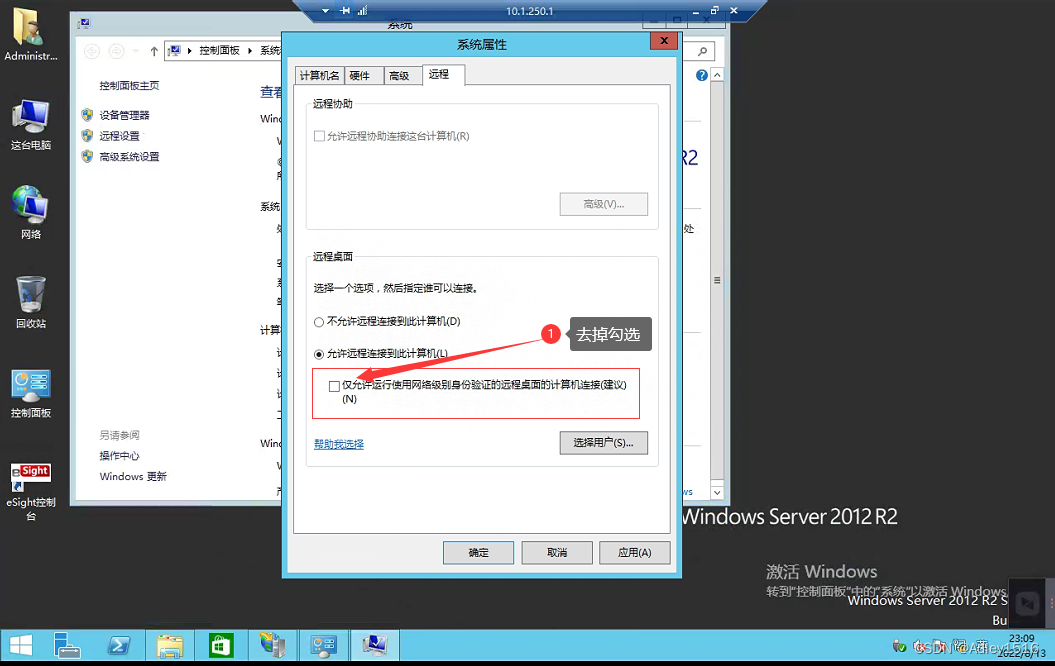Click the 选择用户(S)... button

coord(604,443)
